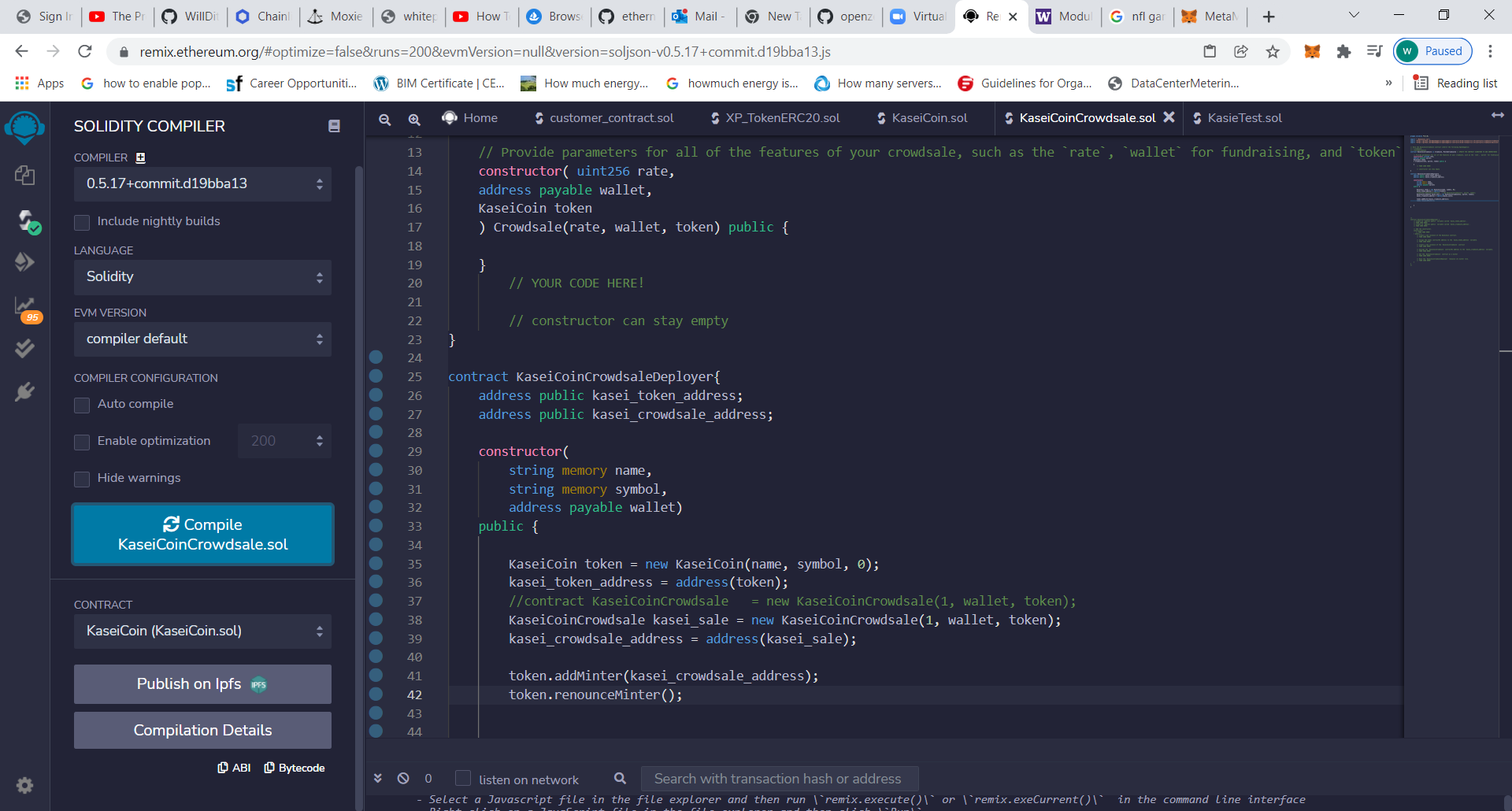Zoom in the editor font
Screen dimensions: 1512x811
tap(414, 119)
